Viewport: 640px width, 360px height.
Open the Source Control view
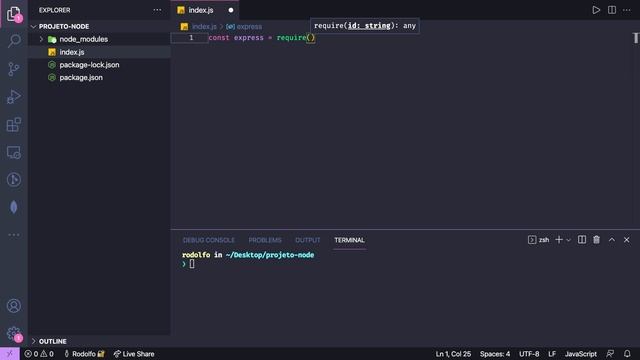pos(14,69)
